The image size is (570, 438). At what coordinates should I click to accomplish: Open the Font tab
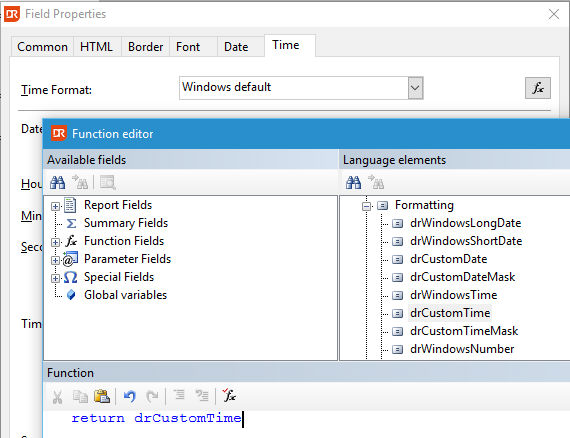(188, 47)
